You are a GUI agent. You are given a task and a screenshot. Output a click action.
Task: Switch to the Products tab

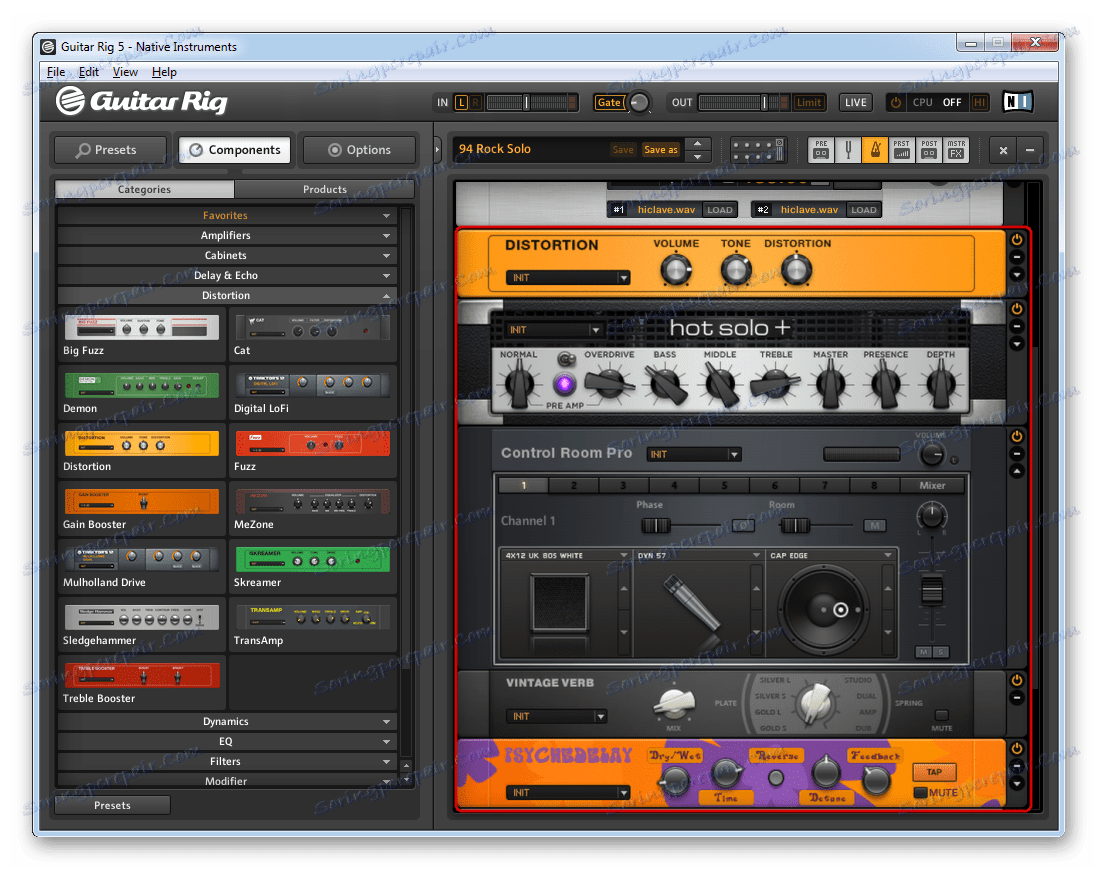click(x=324, y=189)
